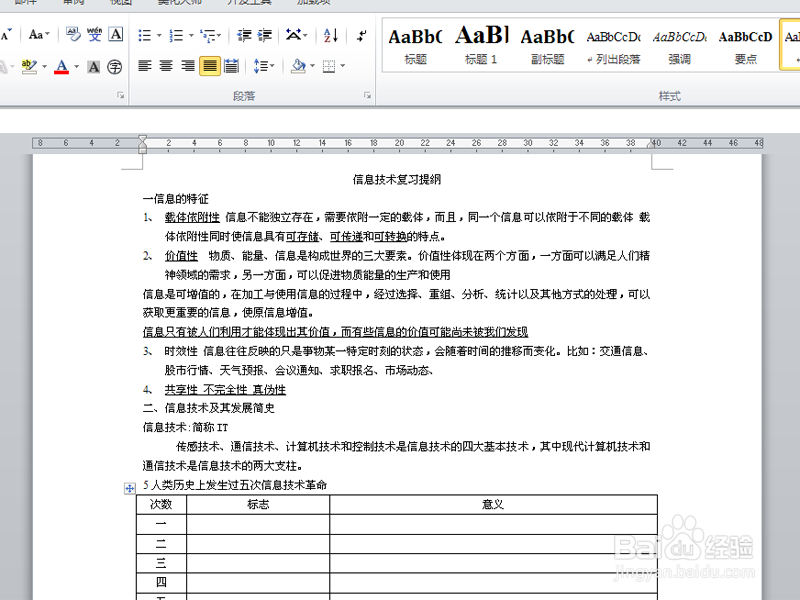The width and height of the screenshot is (800, 600).
Task: Toggle Align Left for the paragraph
Action: coord(145,66)
